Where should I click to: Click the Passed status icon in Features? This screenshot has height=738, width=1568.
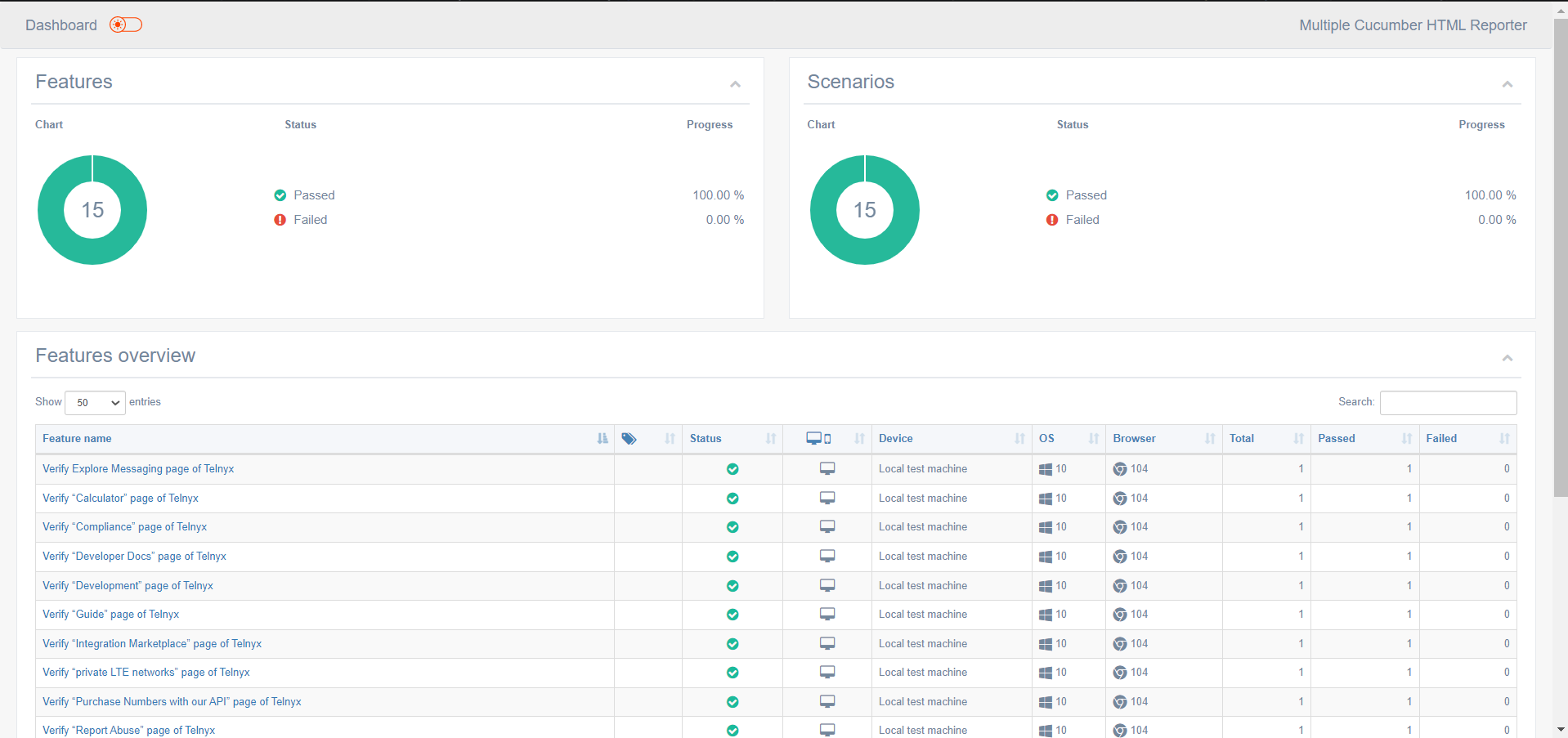pos(280,195)
